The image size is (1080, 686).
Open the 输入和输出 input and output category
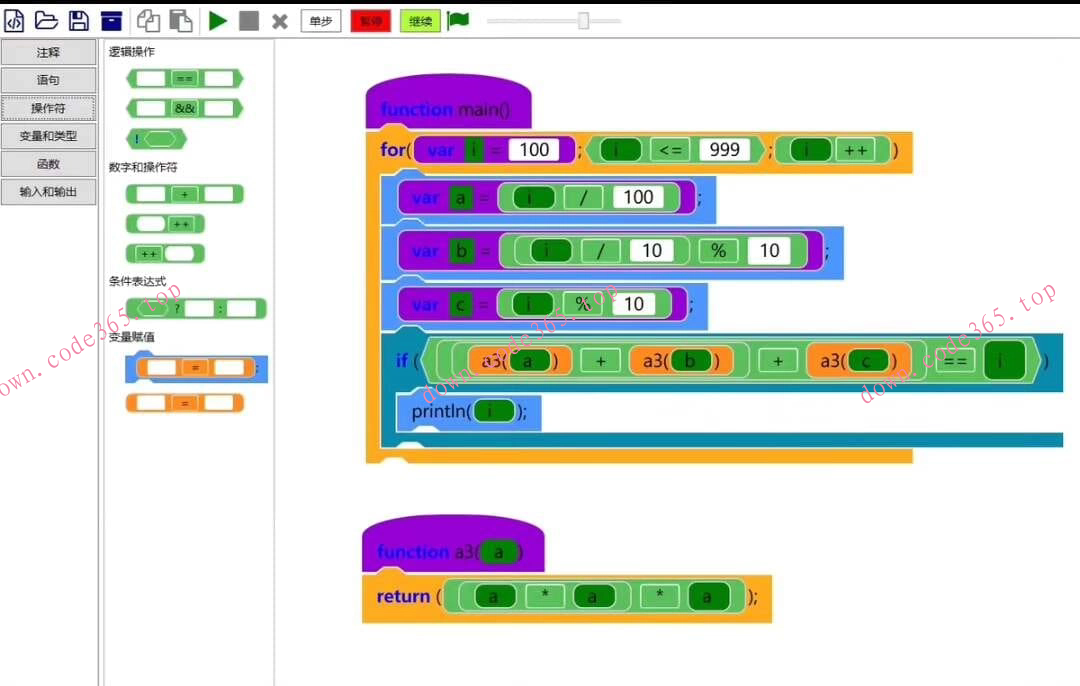click(48, 191)
